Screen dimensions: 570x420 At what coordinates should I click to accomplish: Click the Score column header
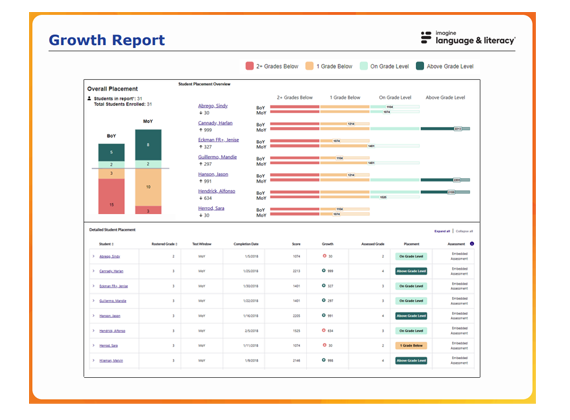click(296, 244)
